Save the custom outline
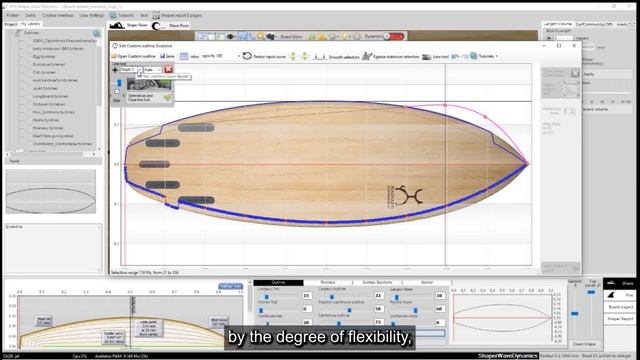This screenshot has height=360, width=640. [x=167, y=56]
